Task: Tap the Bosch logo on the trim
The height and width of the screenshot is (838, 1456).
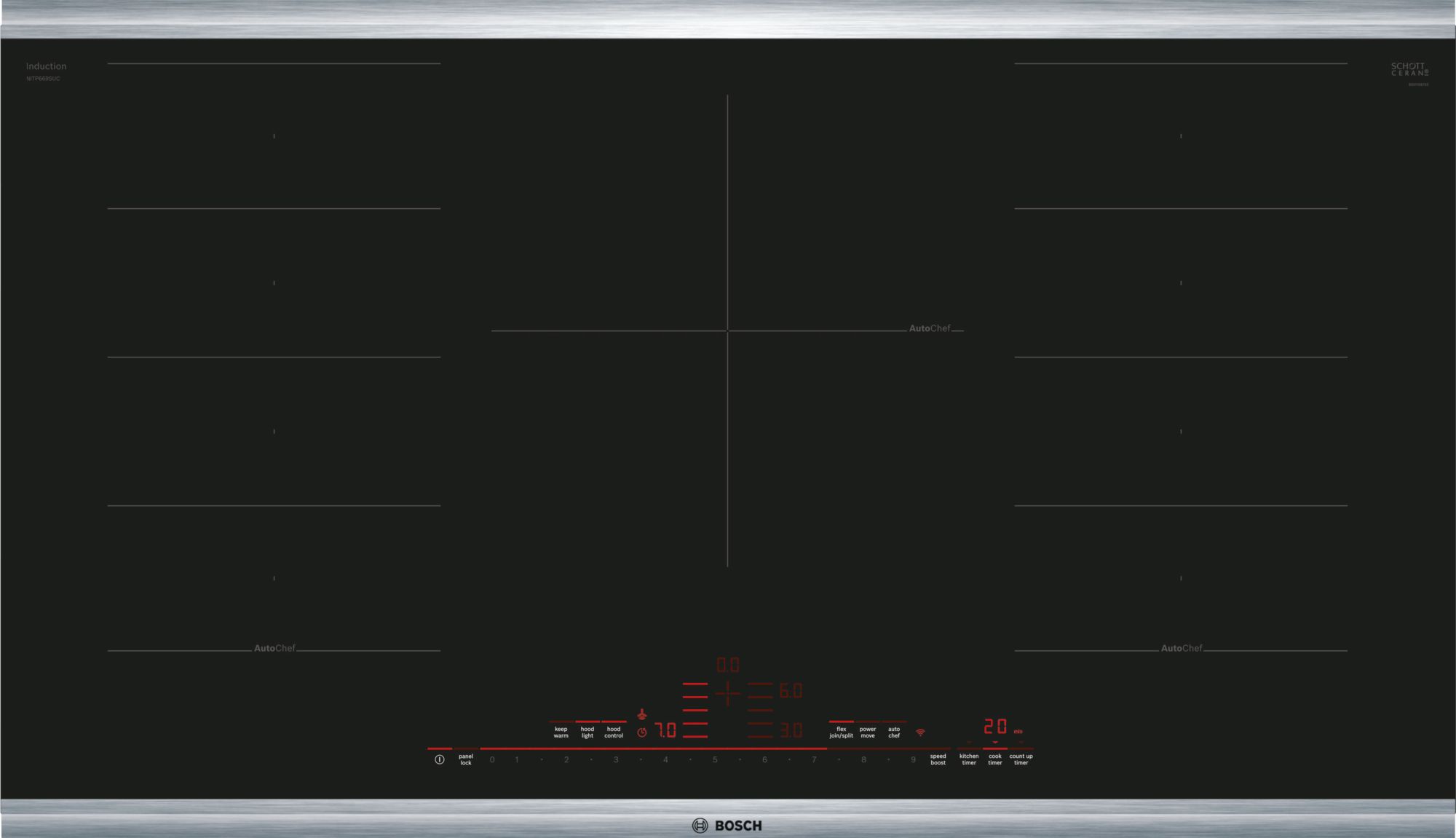Action: 727,826
